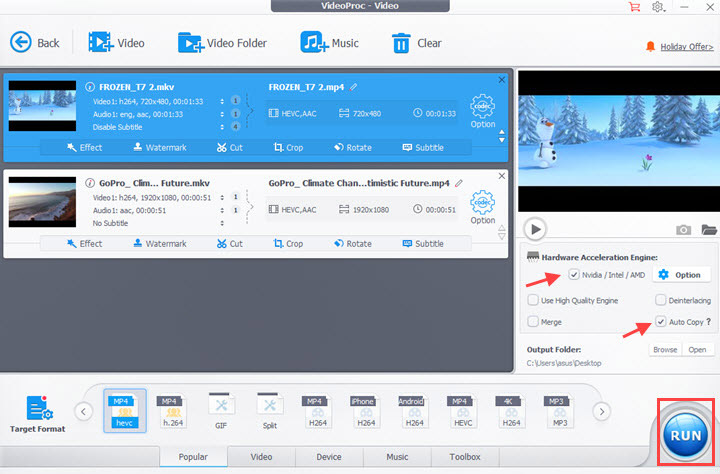Screen dimensions: 720x474
Task: Show next format presets
Action: point(602,412)
